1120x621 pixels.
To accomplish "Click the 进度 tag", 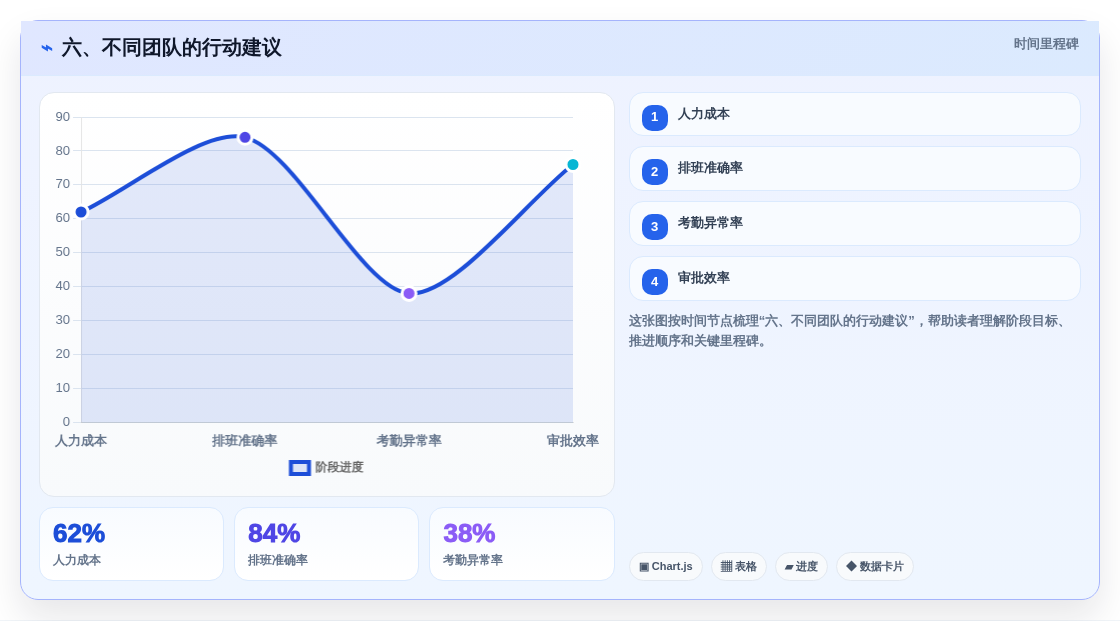I will pyautogui.click(x=801, y=567).
